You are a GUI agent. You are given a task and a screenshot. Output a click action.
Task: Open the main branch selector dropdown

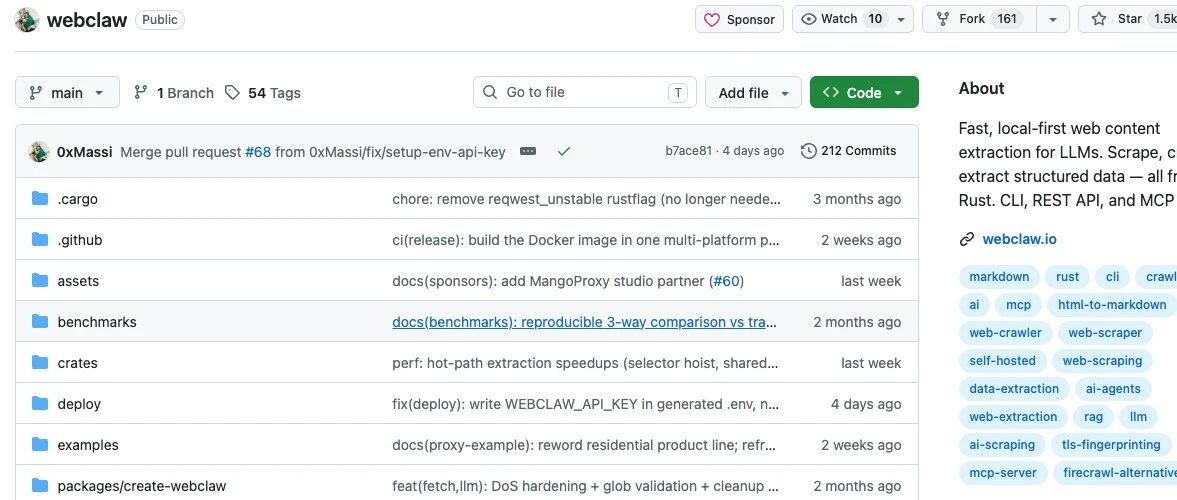(x=68, y=92)
